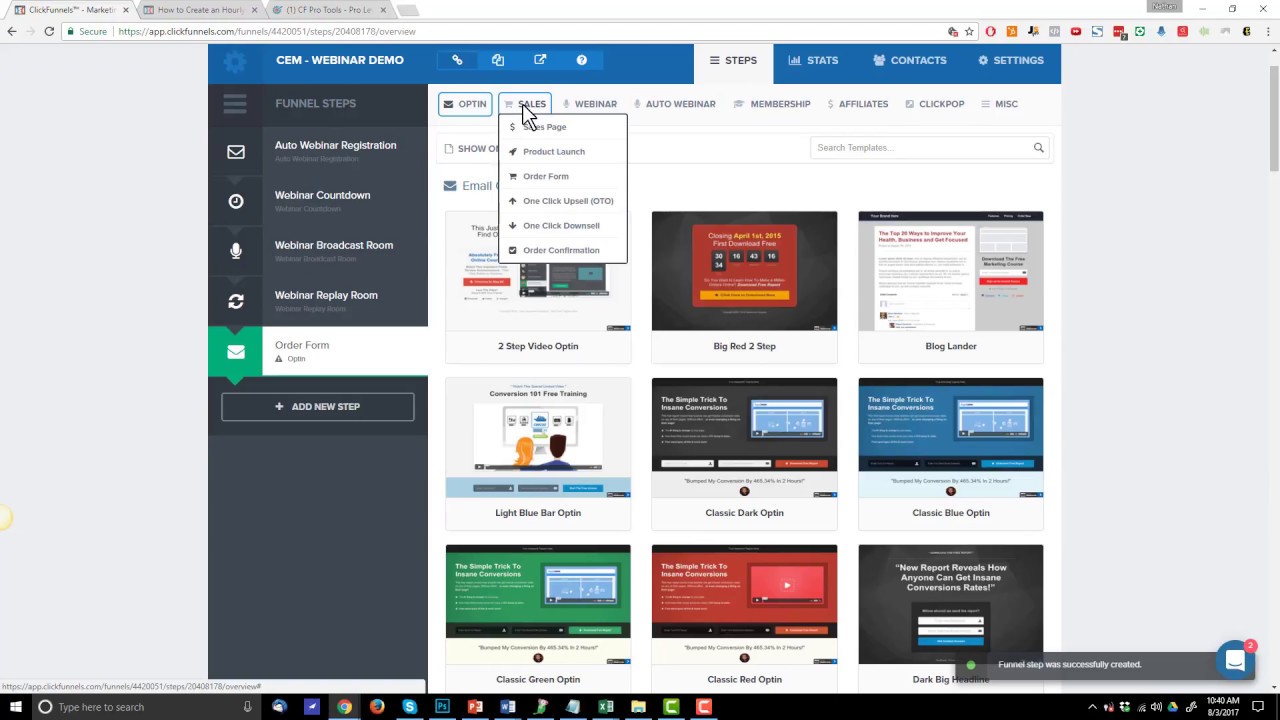The height and width of the screenshot is (720, 1280).
Task: Select the 2 Step Video Optin template
Action: coord(538,286)
